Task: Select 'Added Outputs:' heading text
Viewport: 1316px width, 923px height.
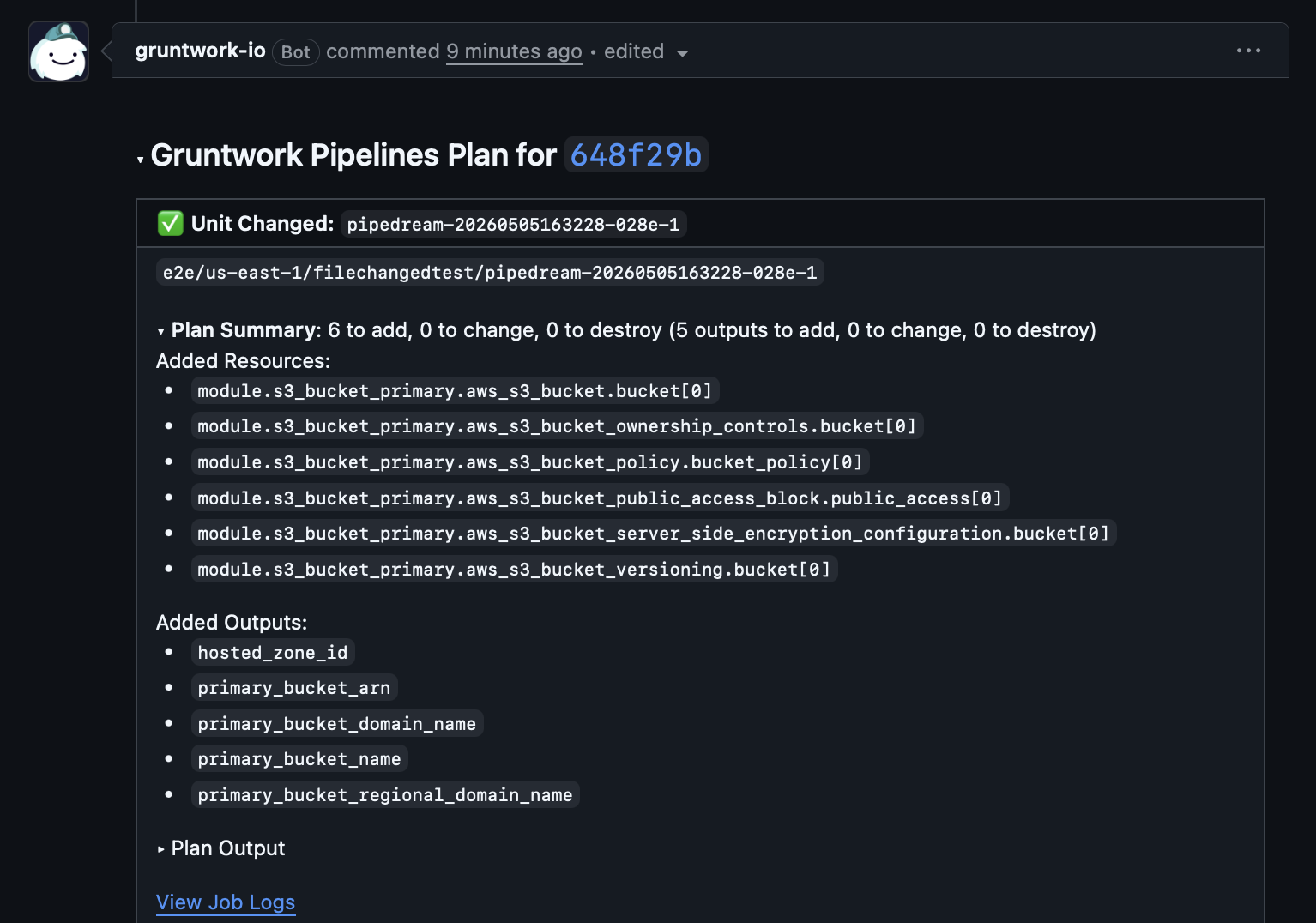Action: [x=232, y=623]
